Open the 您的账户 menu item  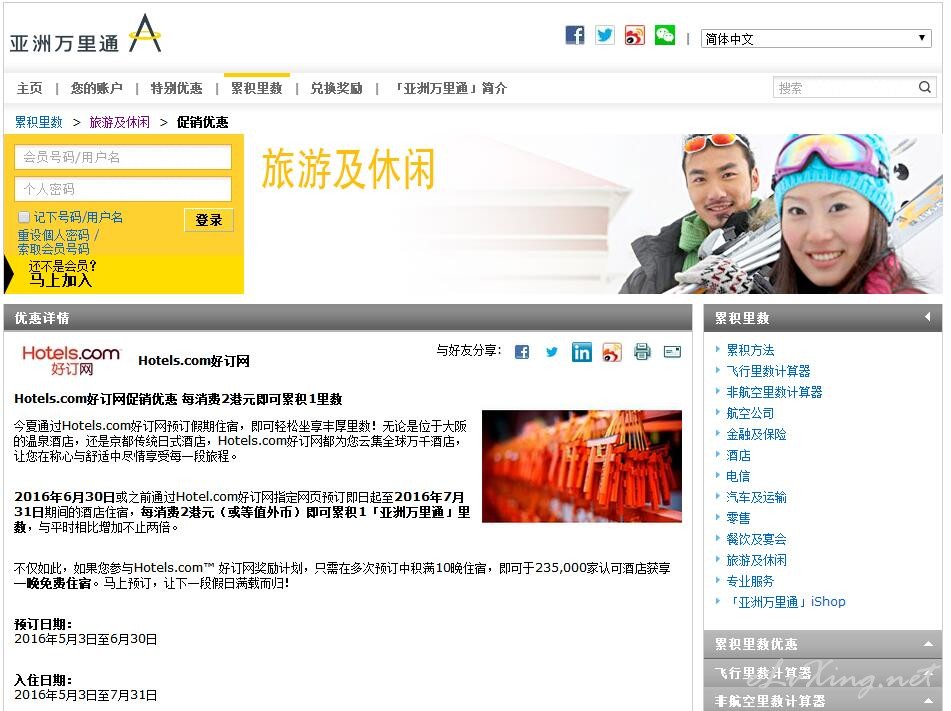pos(96,89)
